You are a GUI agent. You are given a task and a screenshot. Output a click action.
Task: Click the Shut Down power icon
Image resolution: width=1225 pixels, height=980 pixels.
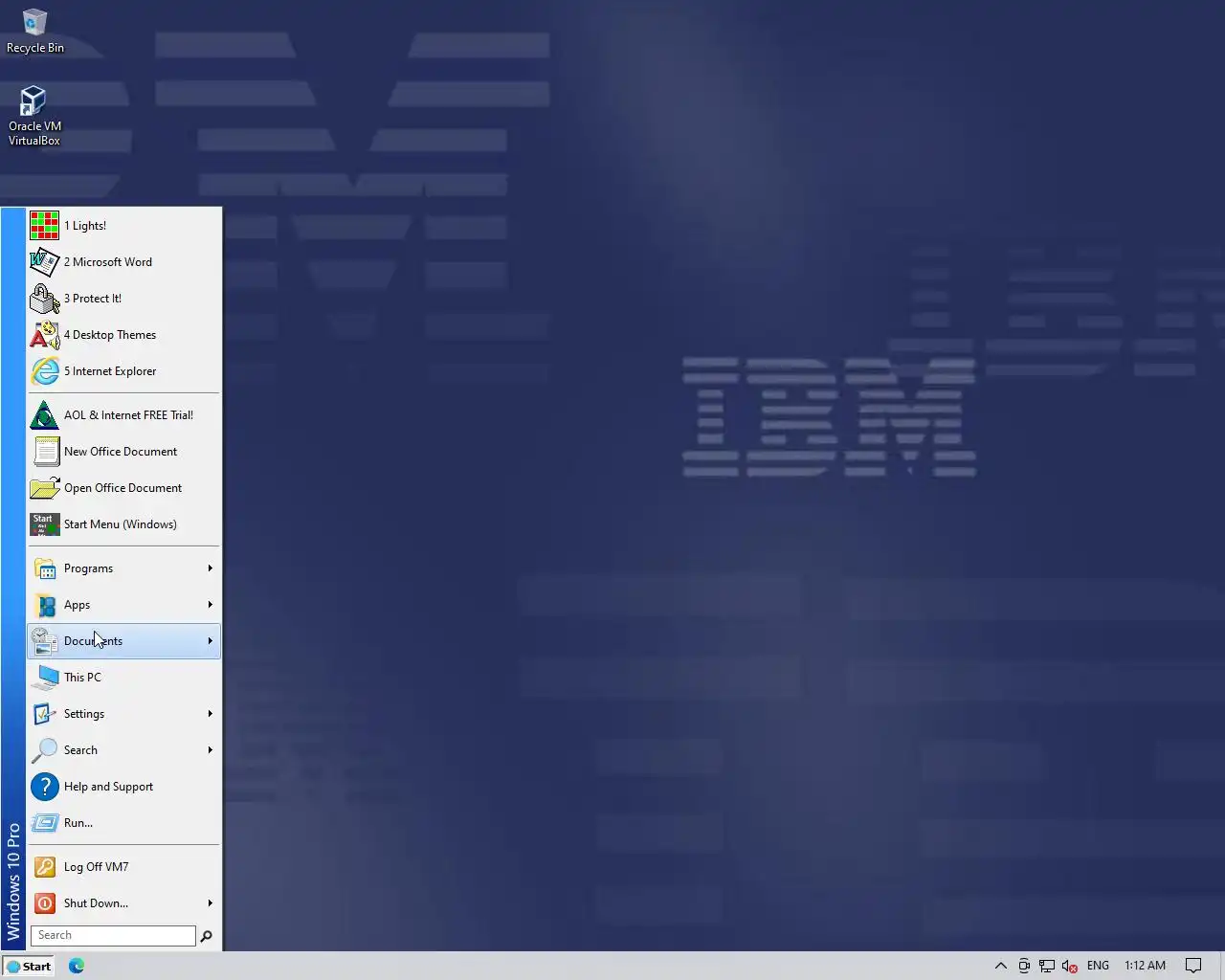click(x=44, y=903)
